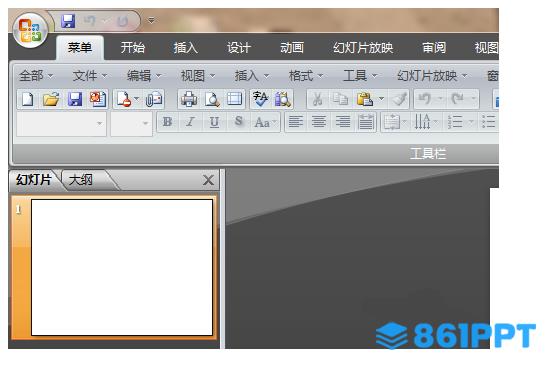The image size is (546, 370).
Task: Toggle underline formatting
Action: (x=214, y=122)
